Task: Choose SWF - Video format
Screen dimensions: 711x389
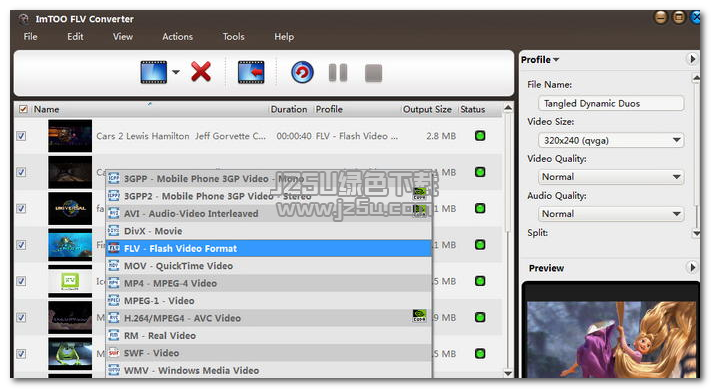Action: click(x=269, y=353)
